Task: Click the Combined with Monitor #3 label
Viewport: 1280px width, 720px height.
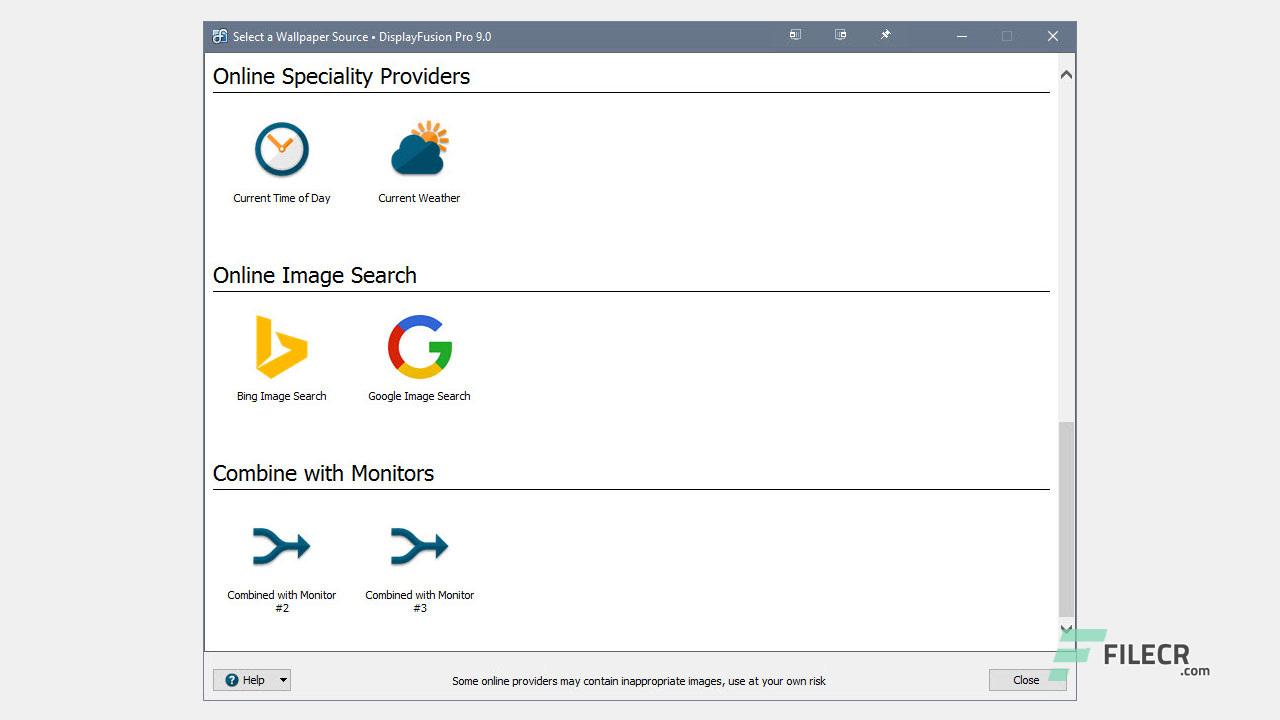Action: 420,601
